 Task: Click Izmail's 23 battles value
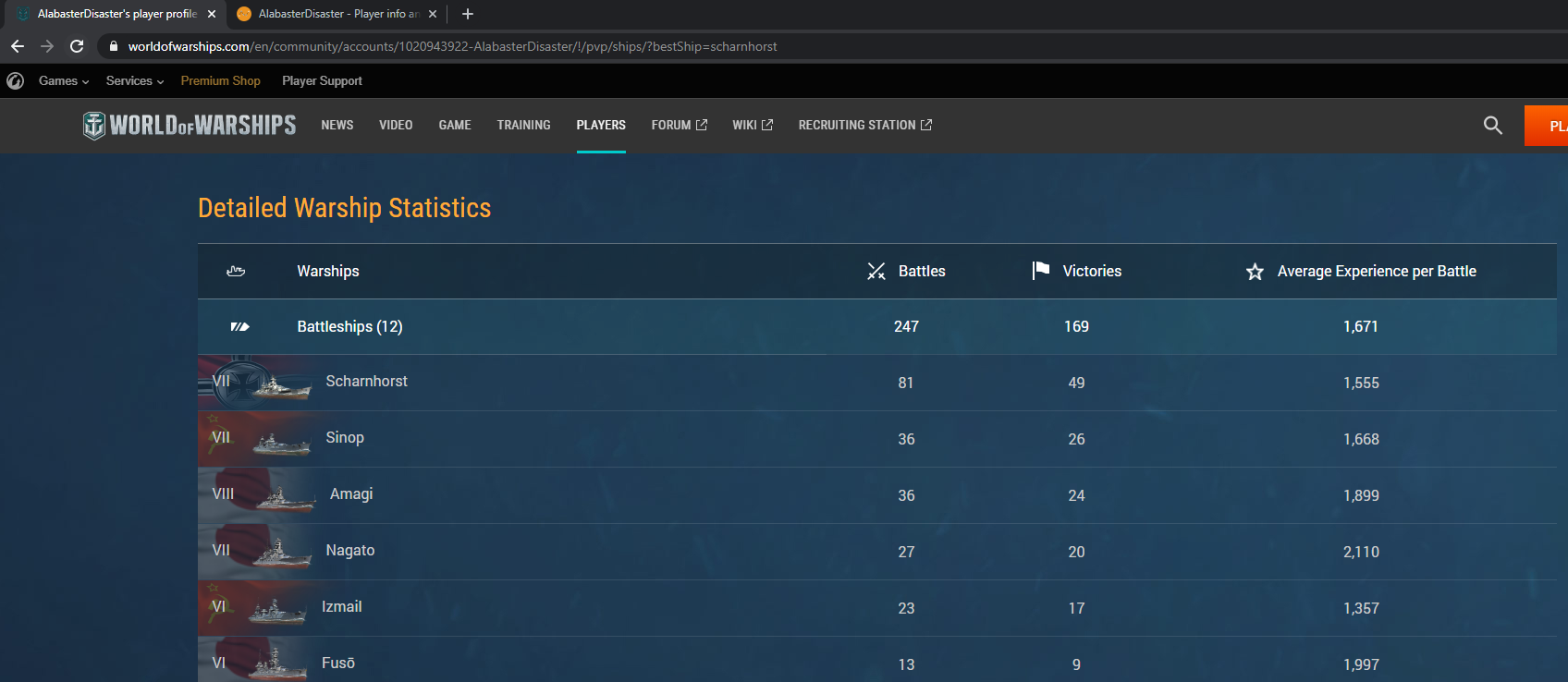pyautogui.click(x=906, y=608)
